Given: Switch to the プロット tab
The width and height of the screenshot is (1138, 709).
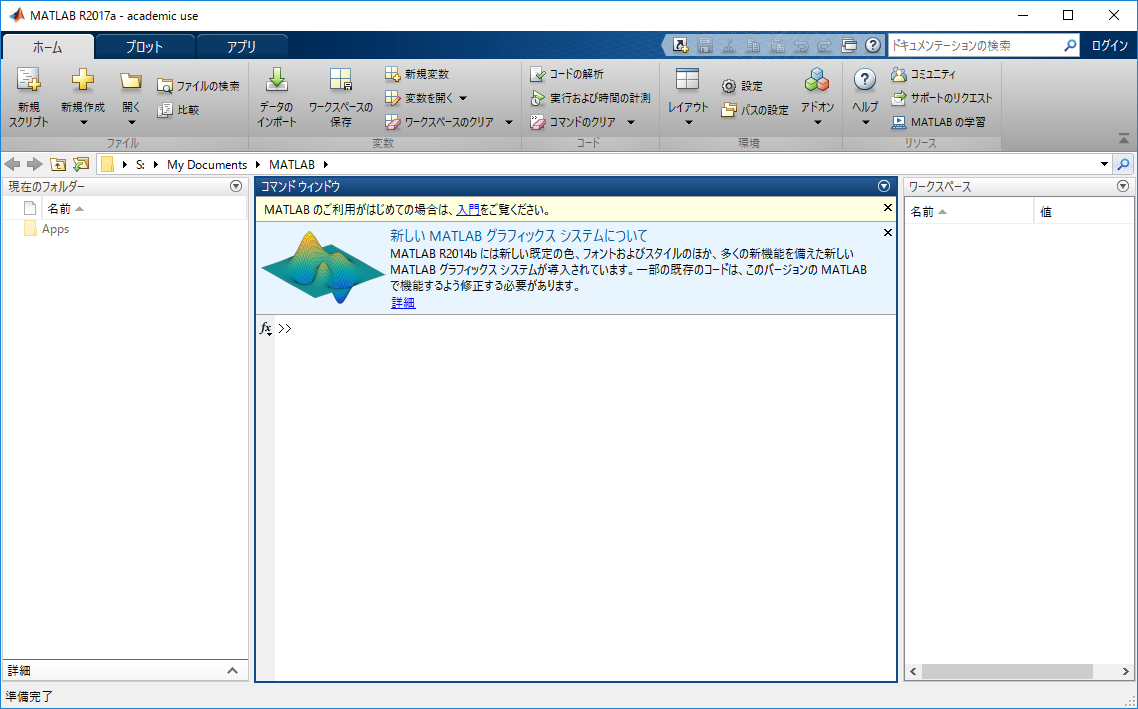Looking at the screenshot, I should point(144,46).
